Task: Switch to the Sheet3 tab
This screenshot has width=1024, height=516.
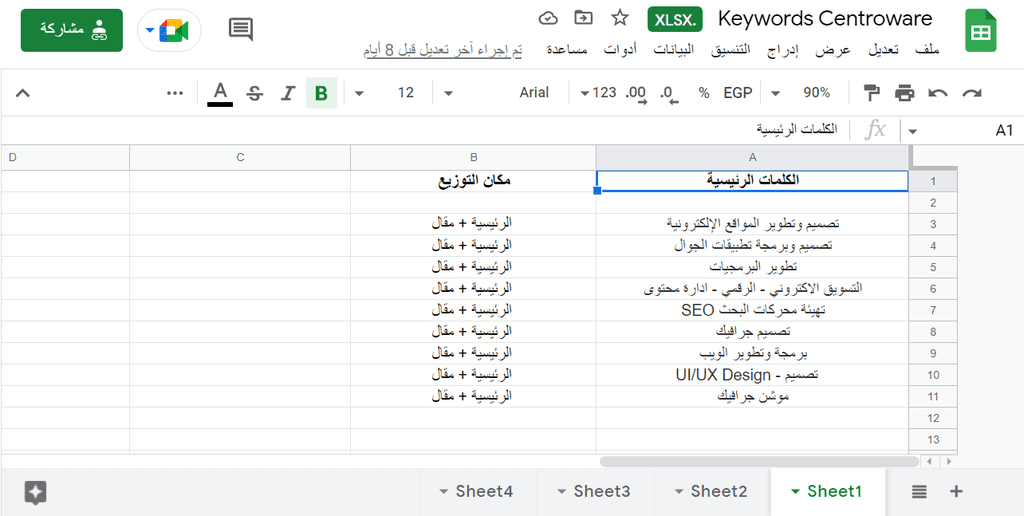Action: 595,491
